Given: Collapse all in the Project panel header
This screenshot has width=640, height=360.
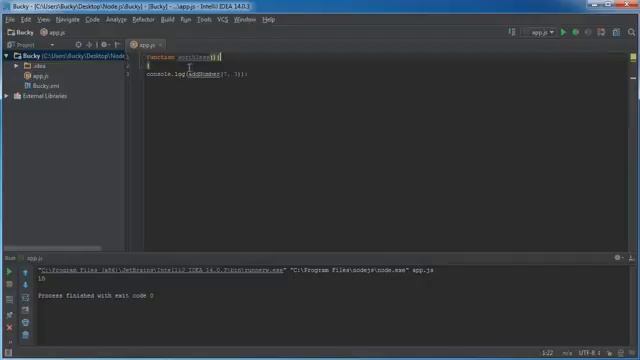Looking at the screenshot, I should pos(89,44).
